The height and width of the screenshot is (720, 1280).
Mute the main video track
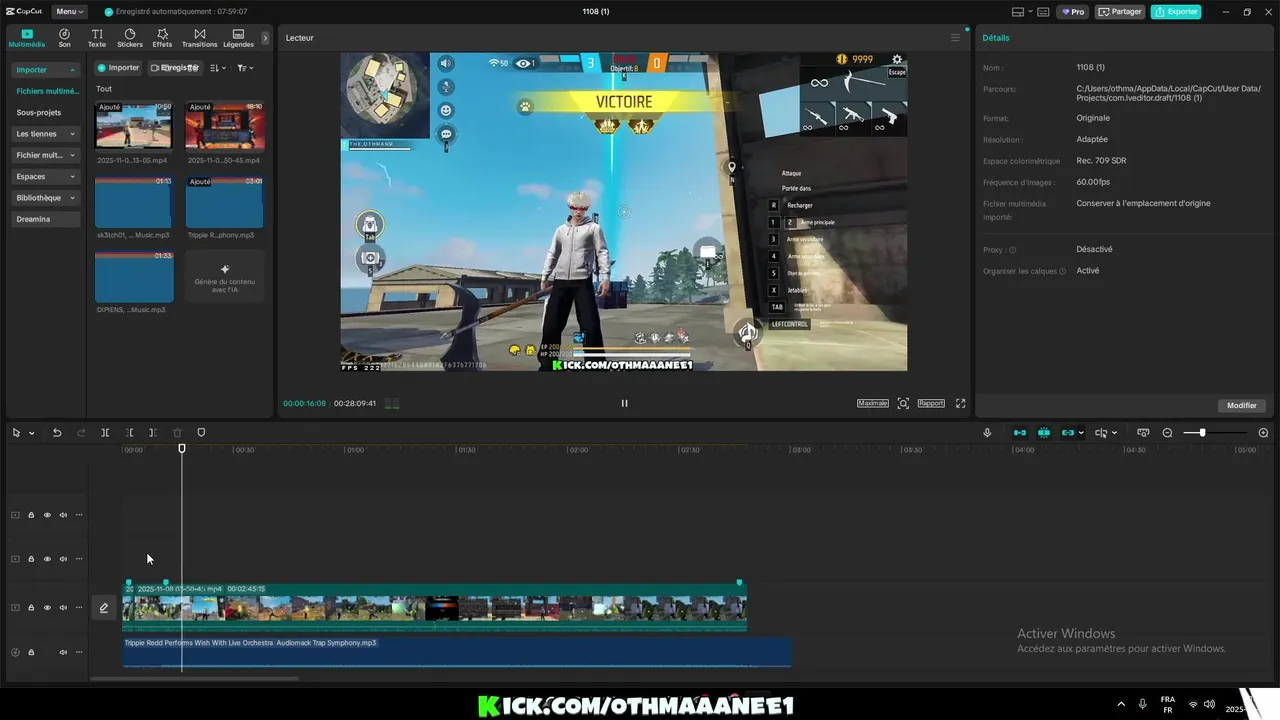63,608
